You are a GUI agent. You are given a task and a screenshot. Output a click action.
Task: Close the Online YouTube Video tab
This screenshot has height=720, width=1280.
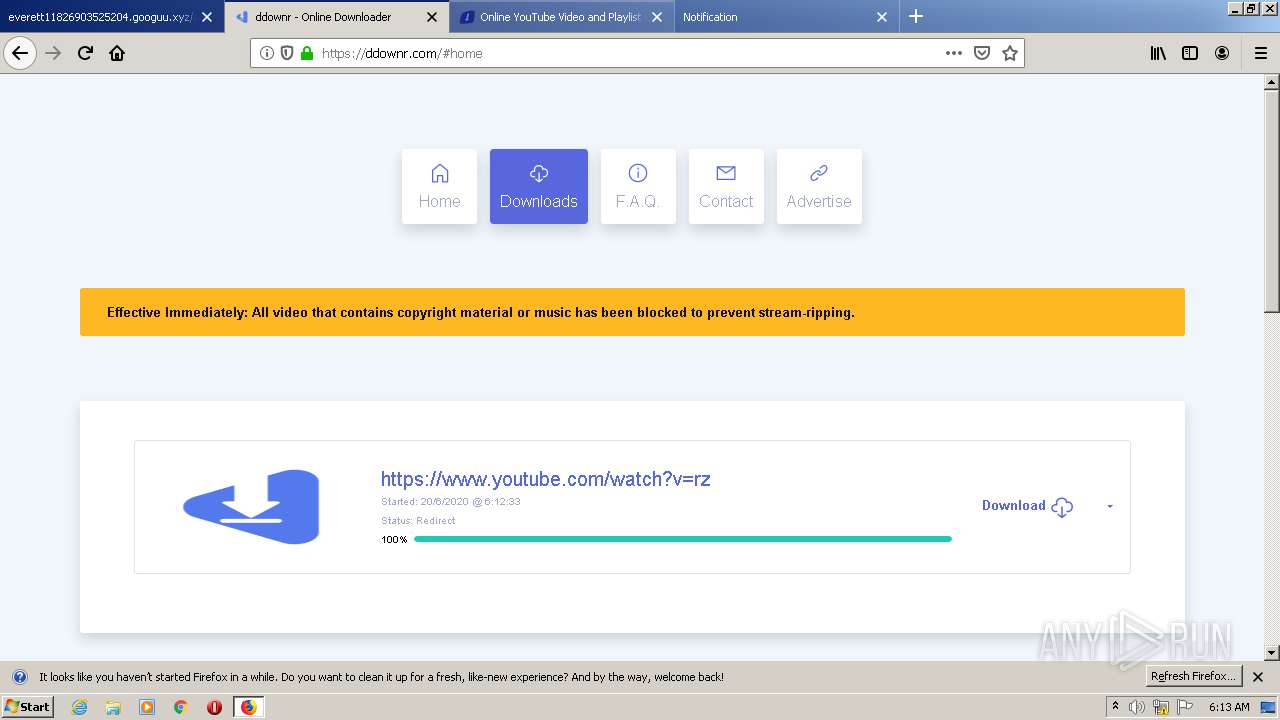tap(657, 17)
